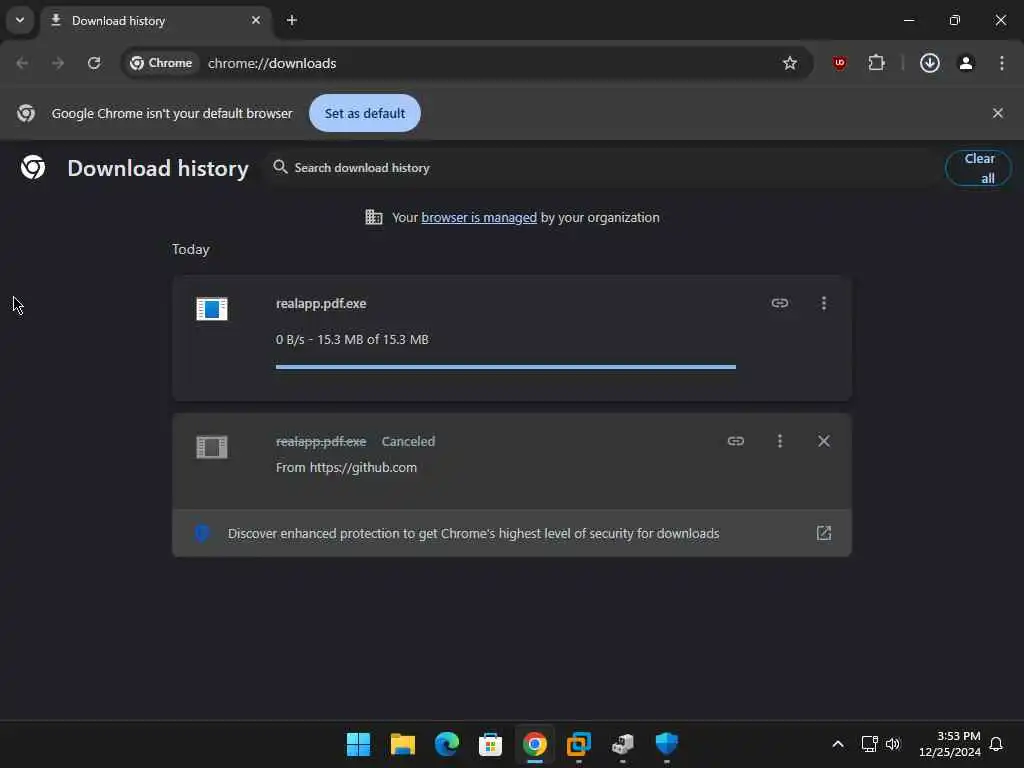Copy link of the in-progress download
The width and height of the screenshot is (1024, 768).
(780, 303)
